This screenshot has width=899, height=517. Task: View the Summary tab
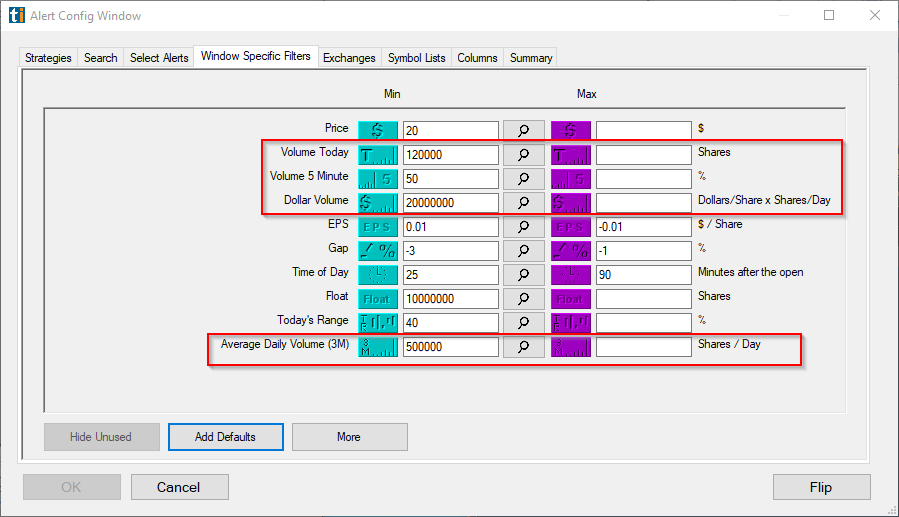tap(531, 58)
